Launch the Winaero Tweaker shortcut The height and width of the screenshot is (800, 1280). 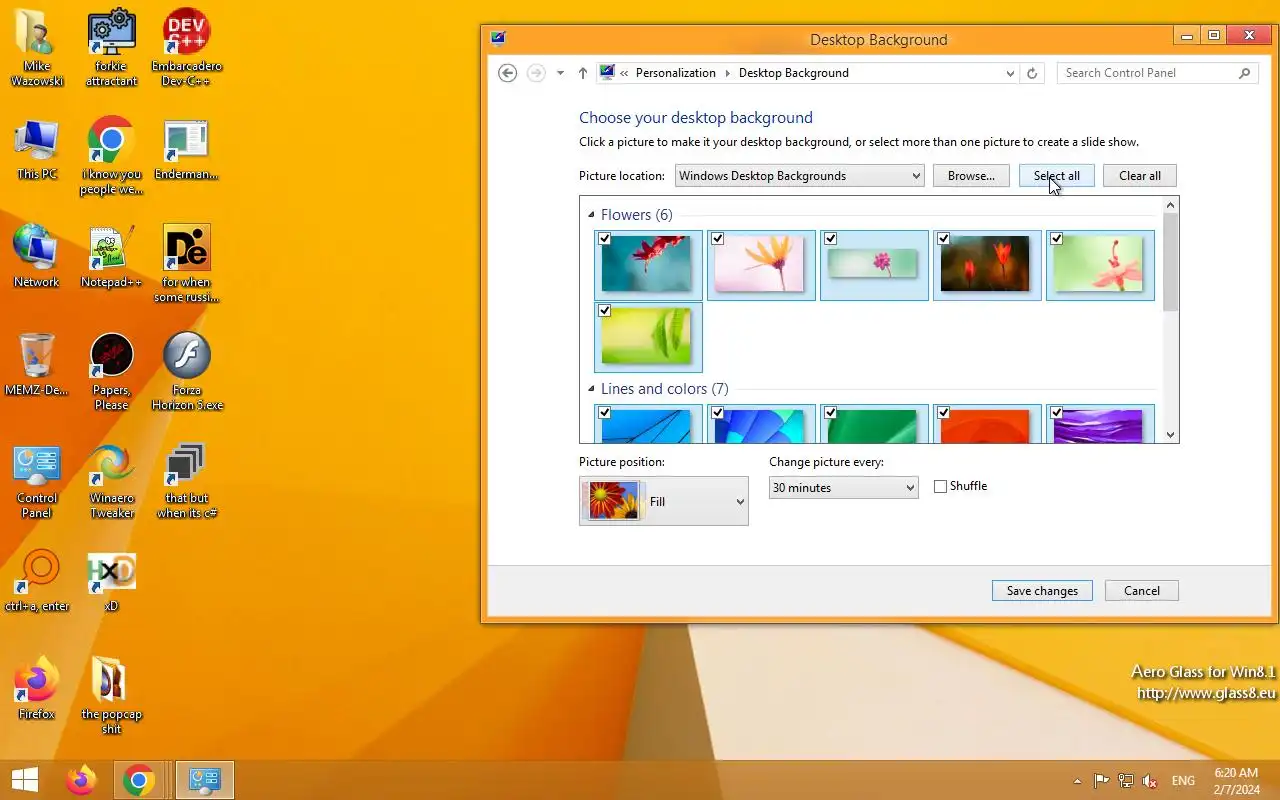[111, 480]
